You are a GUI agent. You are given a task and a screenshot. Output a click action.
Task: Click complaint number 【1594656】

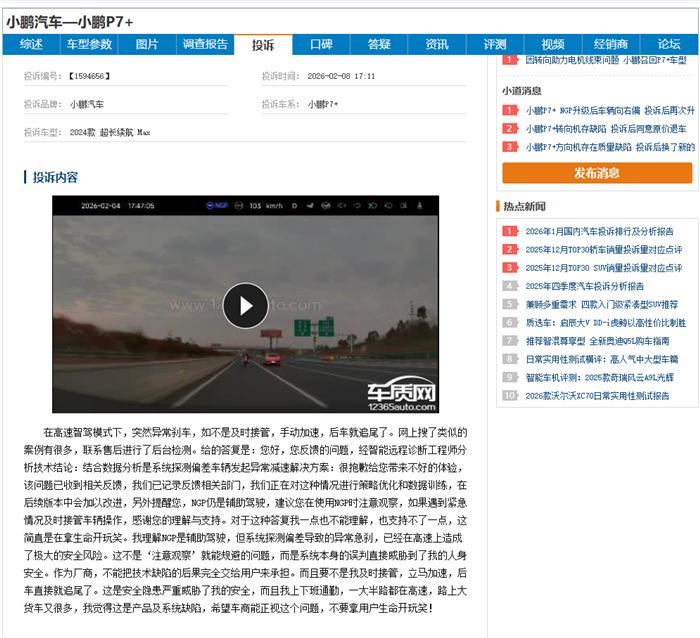(89, 76)
